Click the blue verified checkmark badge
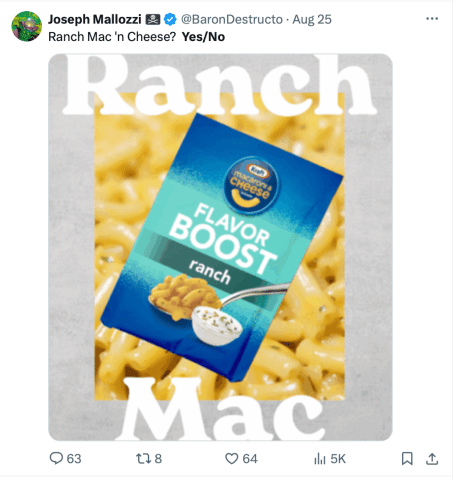The width and height of the screenshot is (460, 480). pos(170,20)
